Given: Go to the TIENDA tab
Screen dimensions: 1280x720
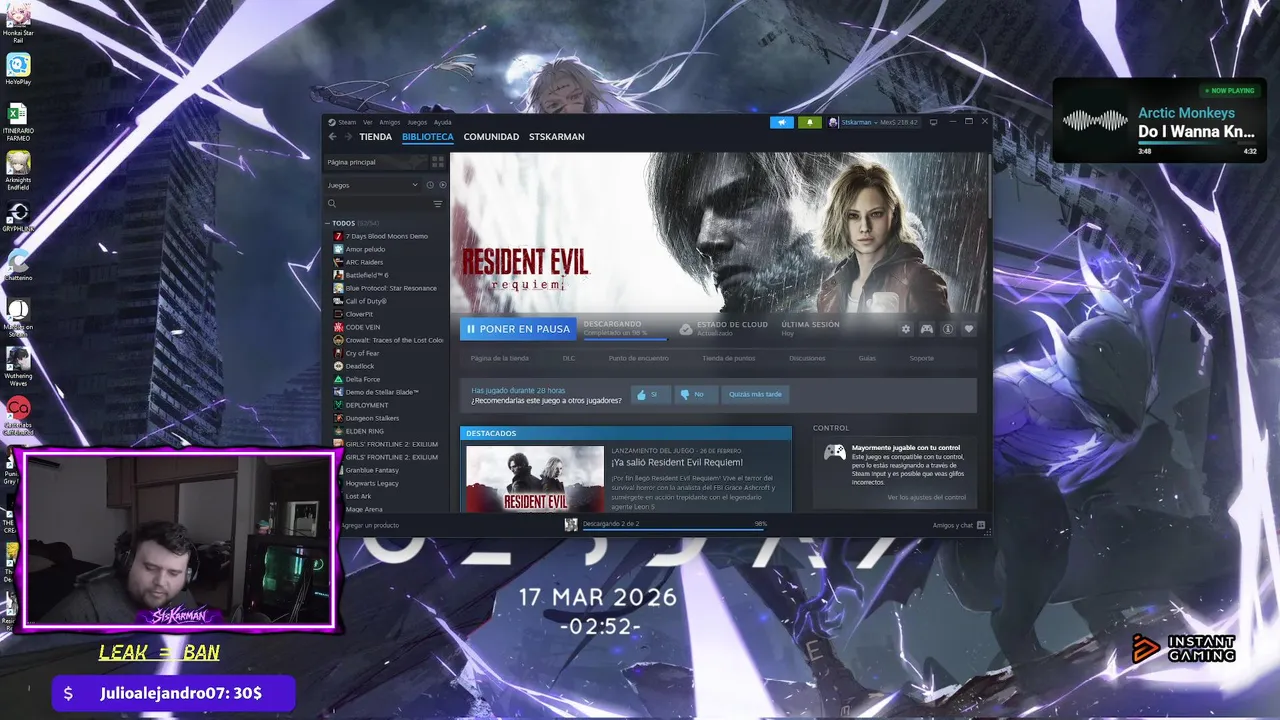Looking at the screenshot, I should pos(376,137).
